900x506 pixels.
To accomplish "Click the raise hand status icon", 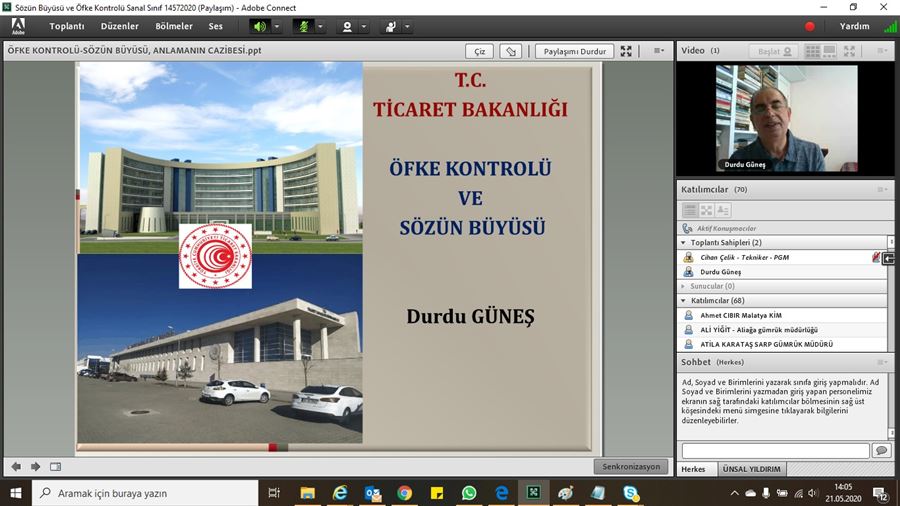I will click(x=390, y=26).
